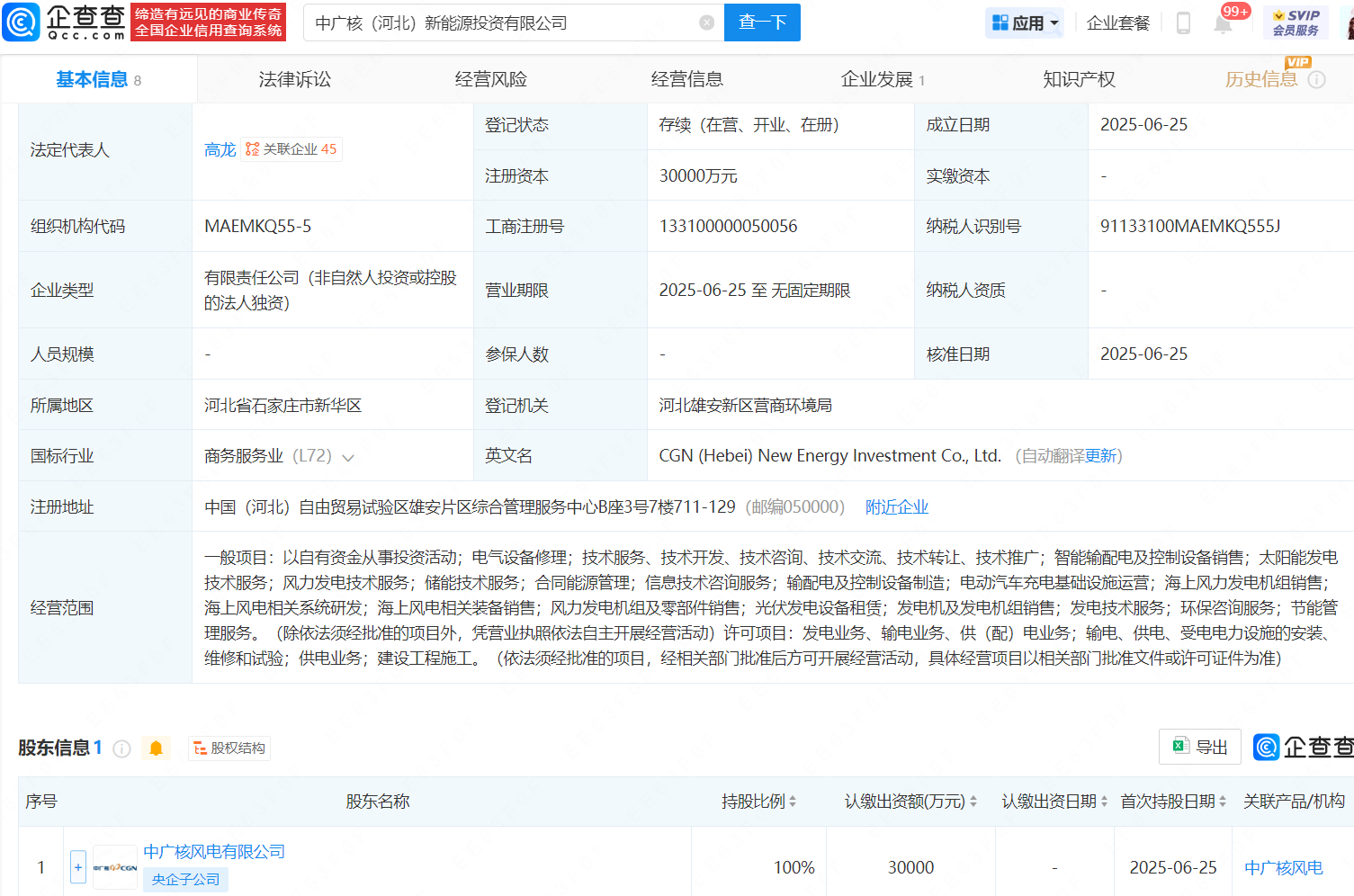
Task: Expand the industry 商务服务业 dropdown arrow
Action: click(348, 457)
